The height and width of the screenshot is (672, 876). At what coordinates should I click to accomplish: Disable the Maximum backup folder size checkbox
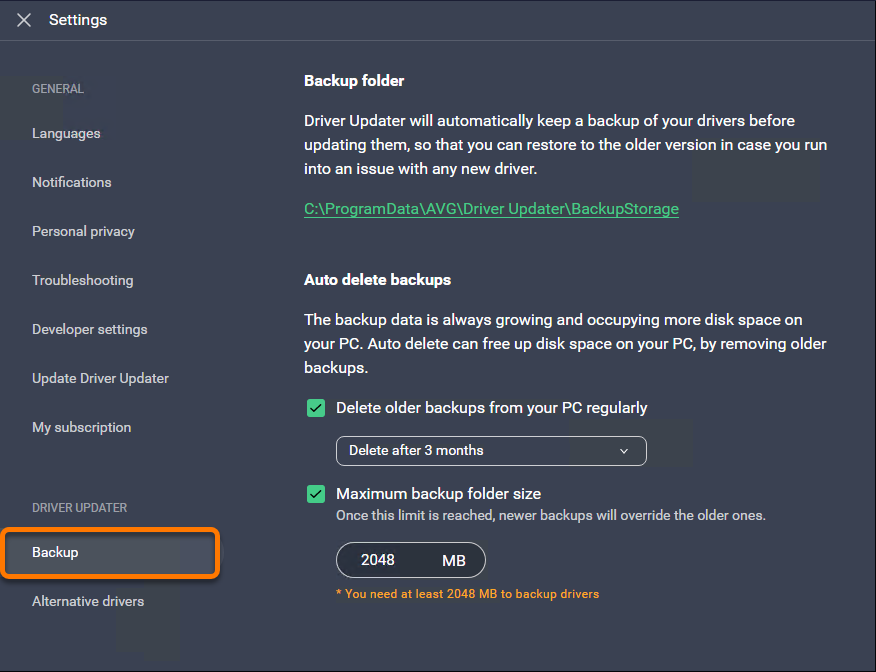click(316, 494)
